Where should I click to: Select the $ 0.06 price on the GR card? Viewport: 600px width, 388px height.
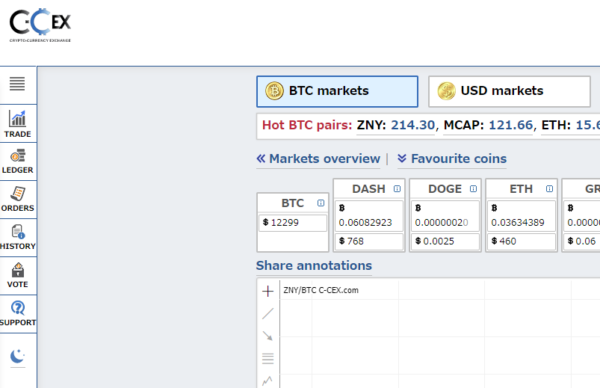[x=582, y=241]
